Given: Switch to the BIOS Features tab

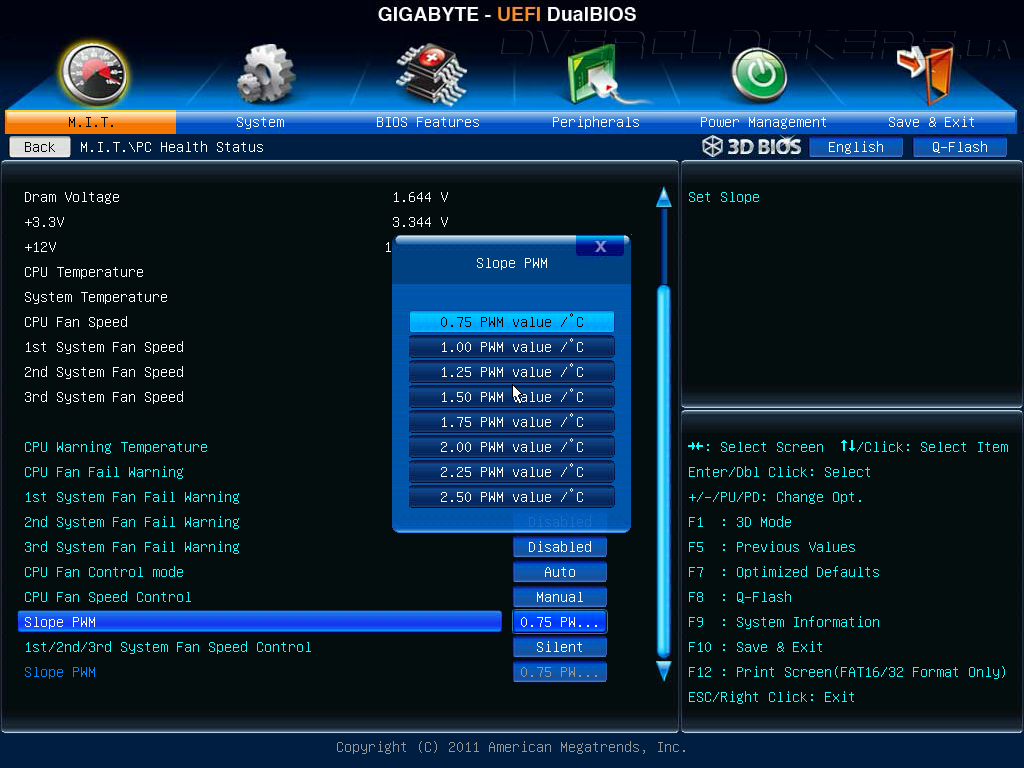Looking at the screenshot, I should [428, 122].
